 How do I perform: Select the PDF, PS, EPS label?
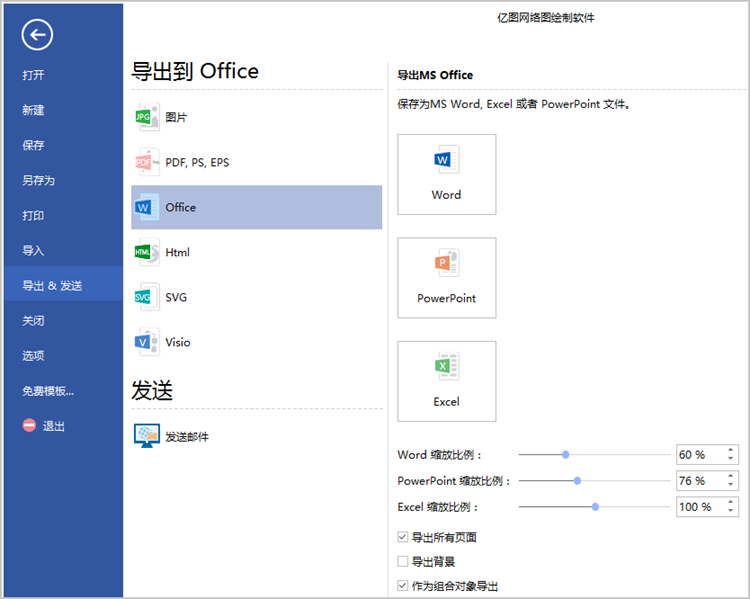click(197, 163)
